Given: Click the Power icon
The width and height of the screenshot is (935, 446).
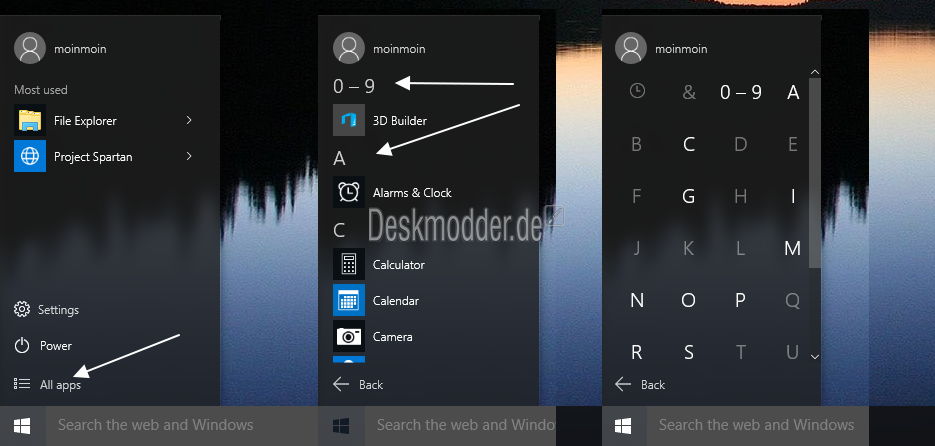Looking at the screenshot, I should tap(22, 346).
